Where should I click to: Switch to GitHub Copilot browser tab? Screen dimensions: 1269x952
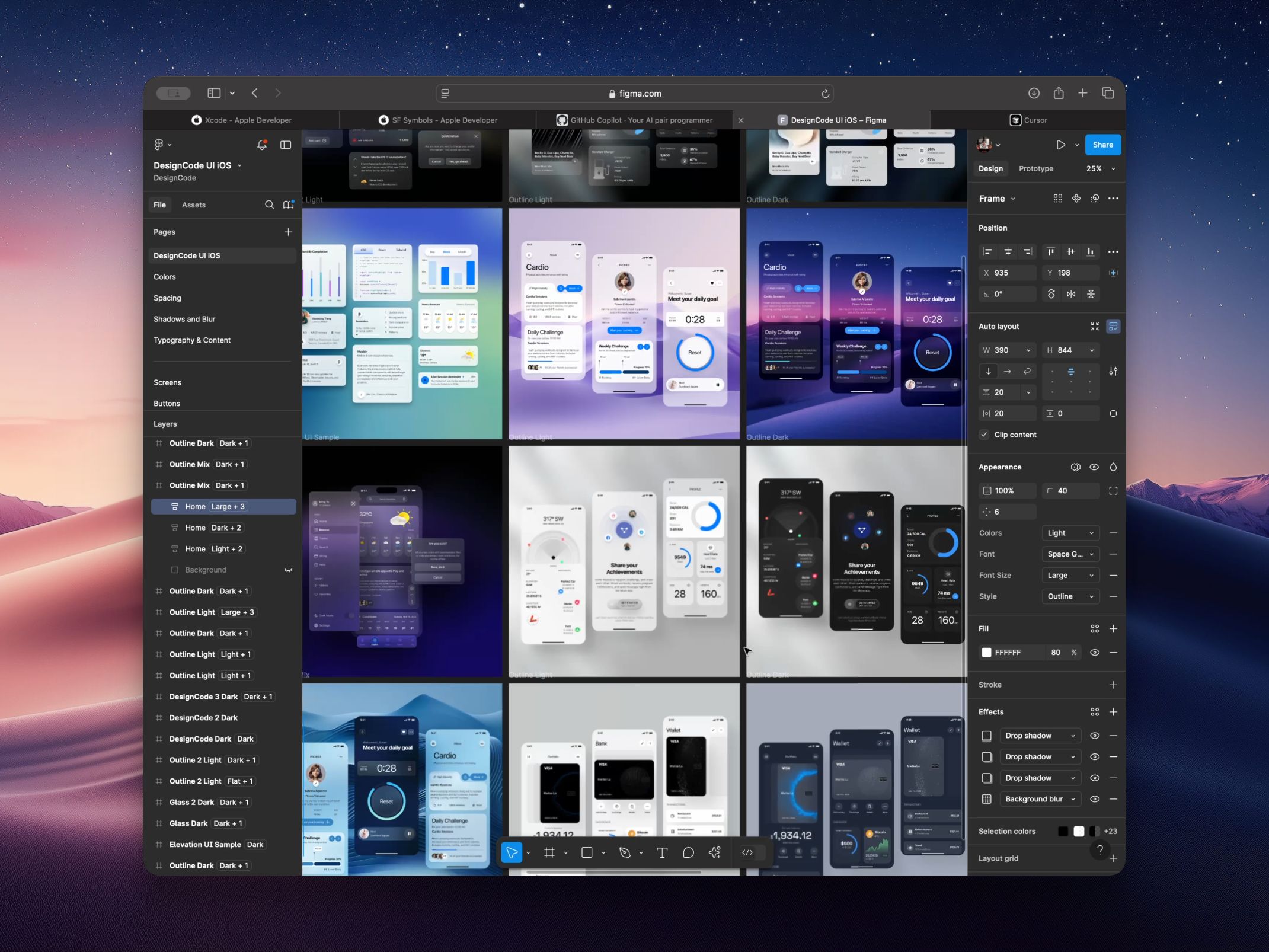pyautogui.click(x=634, y=120)
